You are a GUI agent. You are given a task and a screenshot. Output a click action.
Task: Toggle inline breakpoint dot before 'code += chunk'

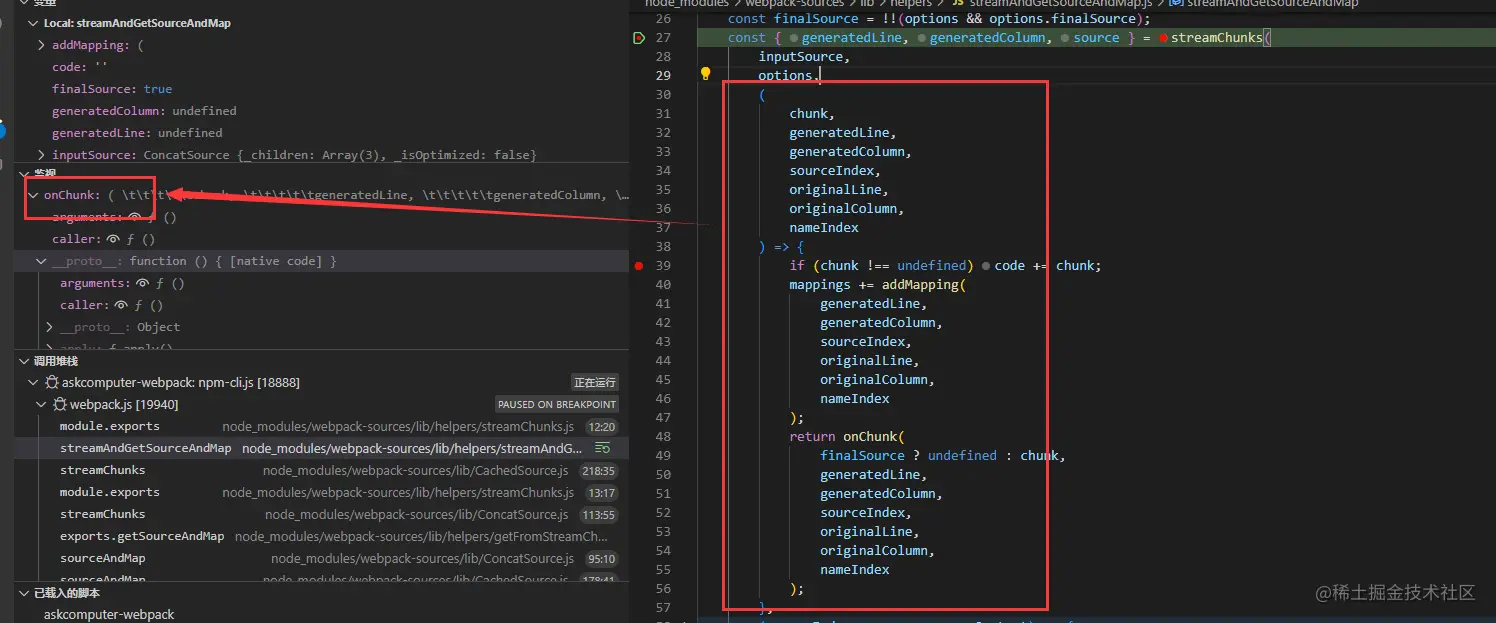click(x=986, y=266)
